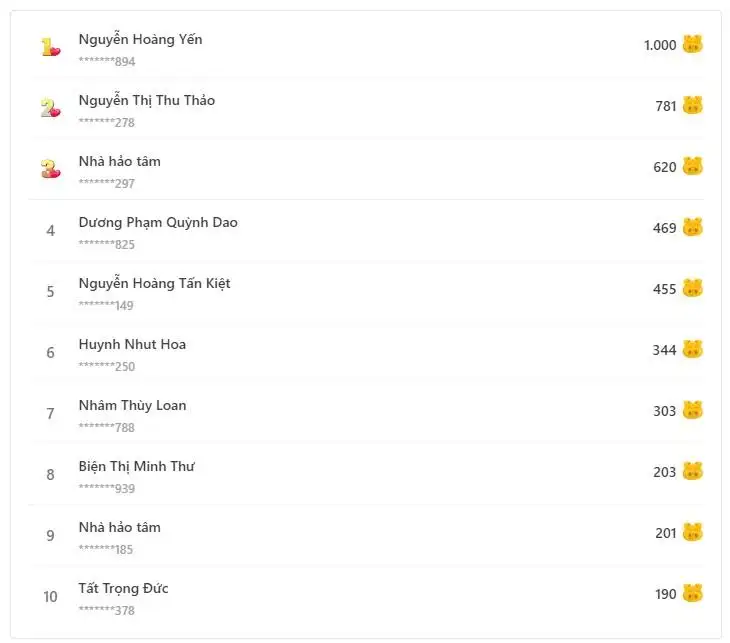This screenshot has width=730, height=643.
Task: Click on Nguyễn Hoàng Tấn Kiệt
Action: pos(154,284)
